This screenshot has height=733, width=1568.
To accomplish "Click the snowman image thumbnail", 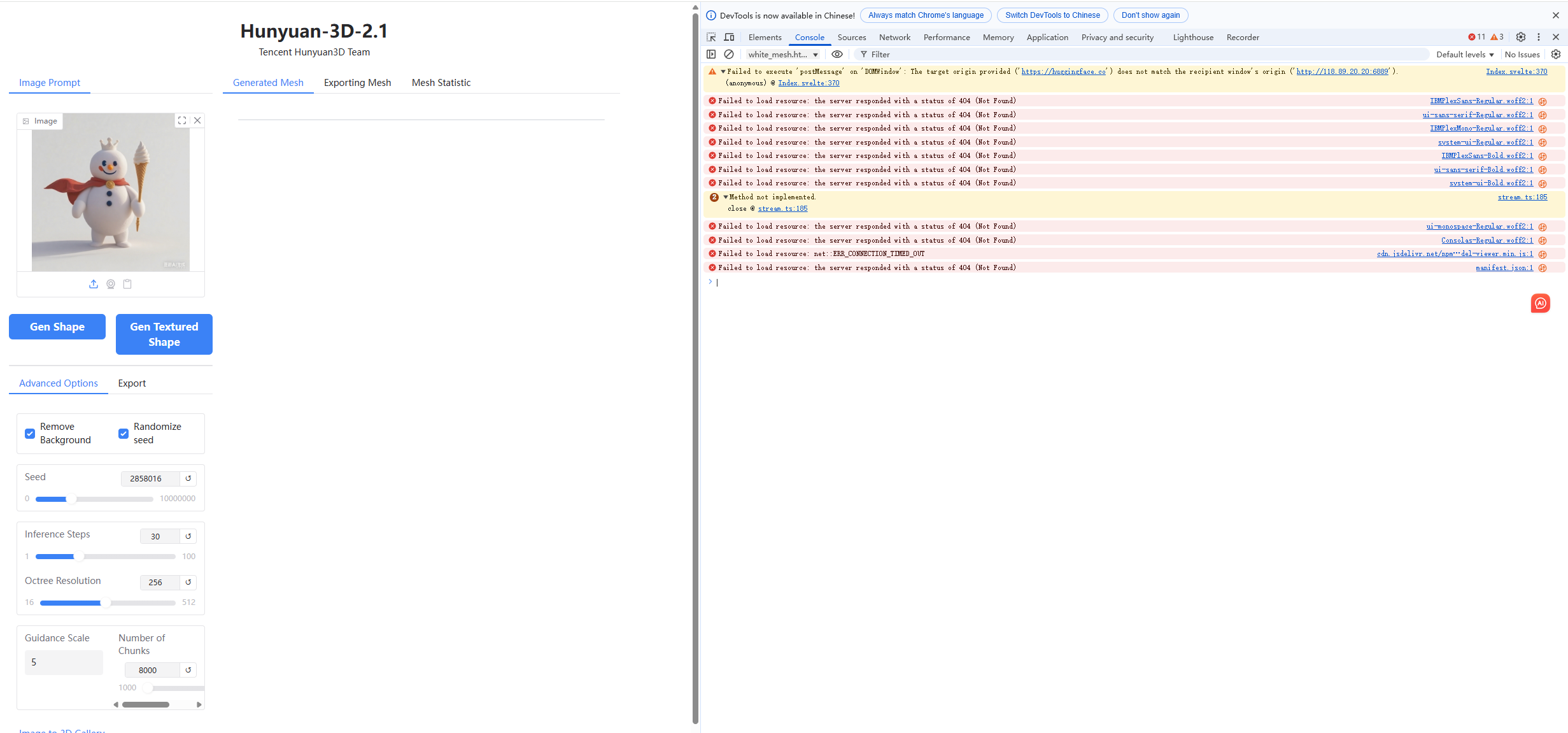I will (111, 192).
